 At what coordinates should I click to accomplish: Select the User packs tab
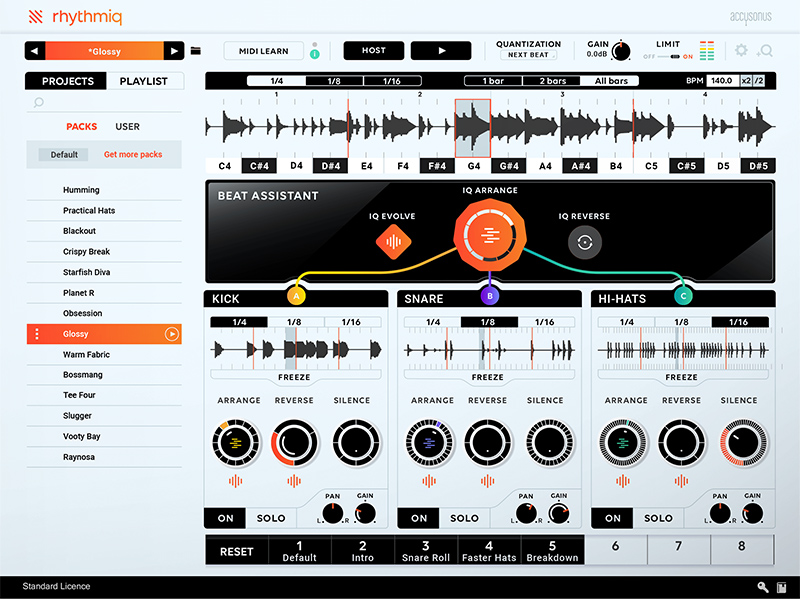(x=128, y=127)
